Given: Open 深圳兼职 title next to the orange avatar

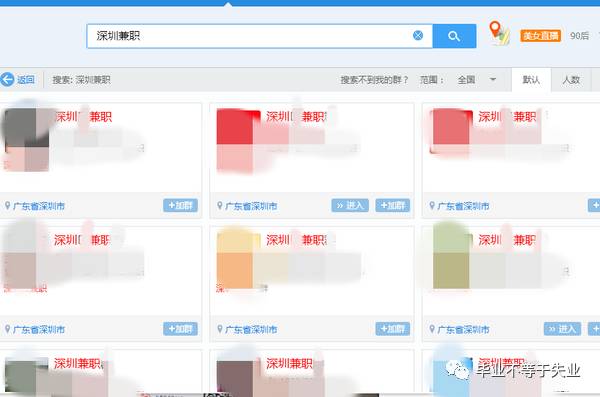Looking at the screenshot, I should [x=296, y=240].
